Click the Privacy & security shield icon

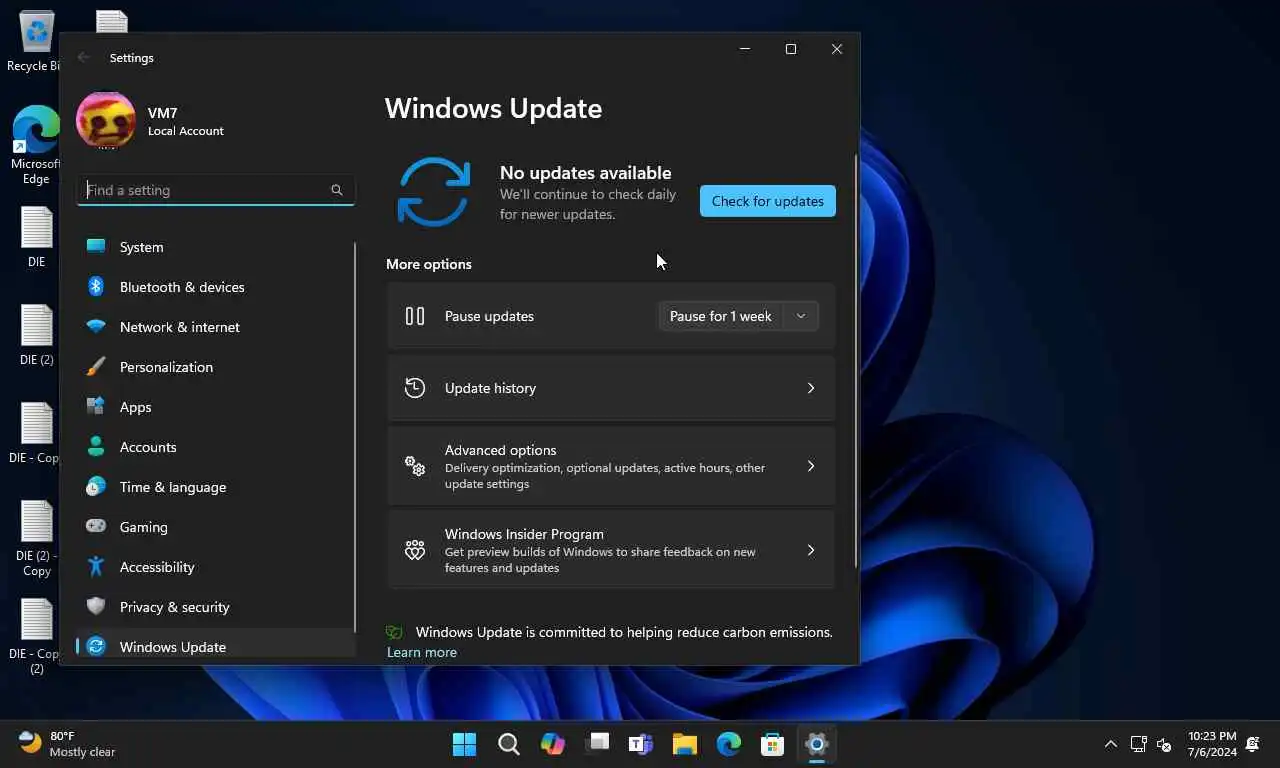click(96, 607)
